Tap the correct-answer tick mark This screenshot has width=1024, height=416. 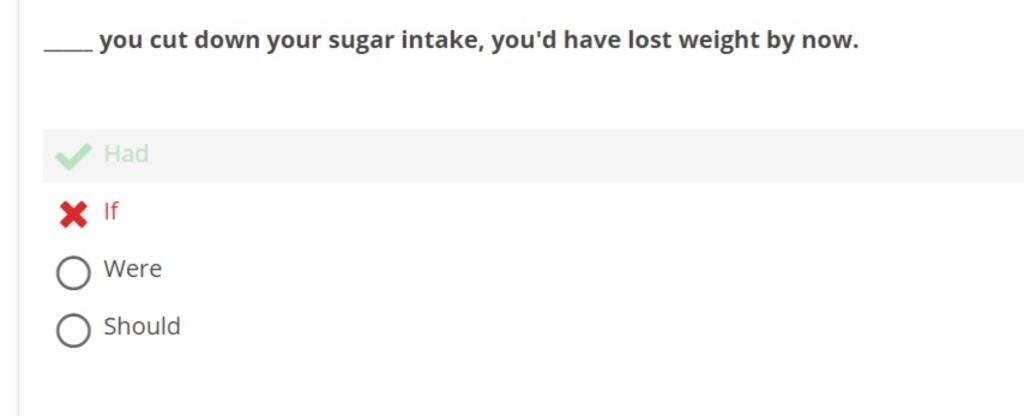pyautogui.click(x=73, y=157)
